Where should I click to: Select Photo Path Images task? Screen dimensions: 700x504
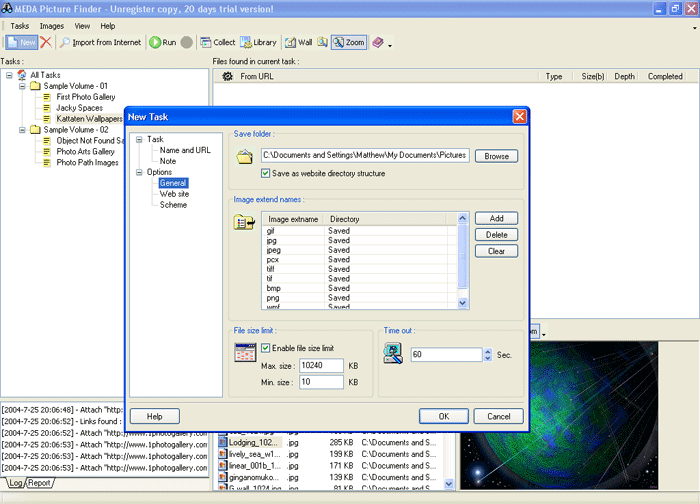click(x=88, y=162)
